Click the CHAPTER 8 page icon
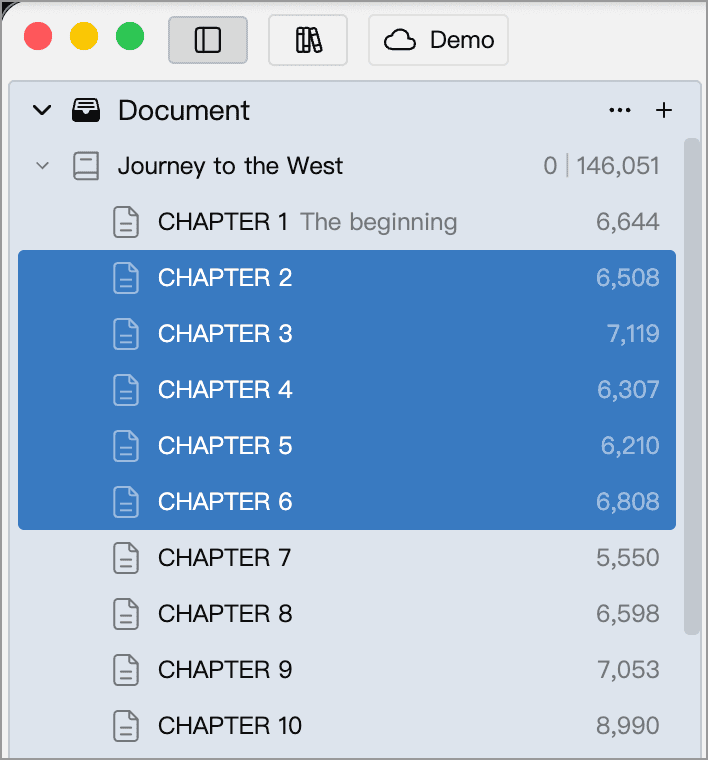 coord(126,614)
